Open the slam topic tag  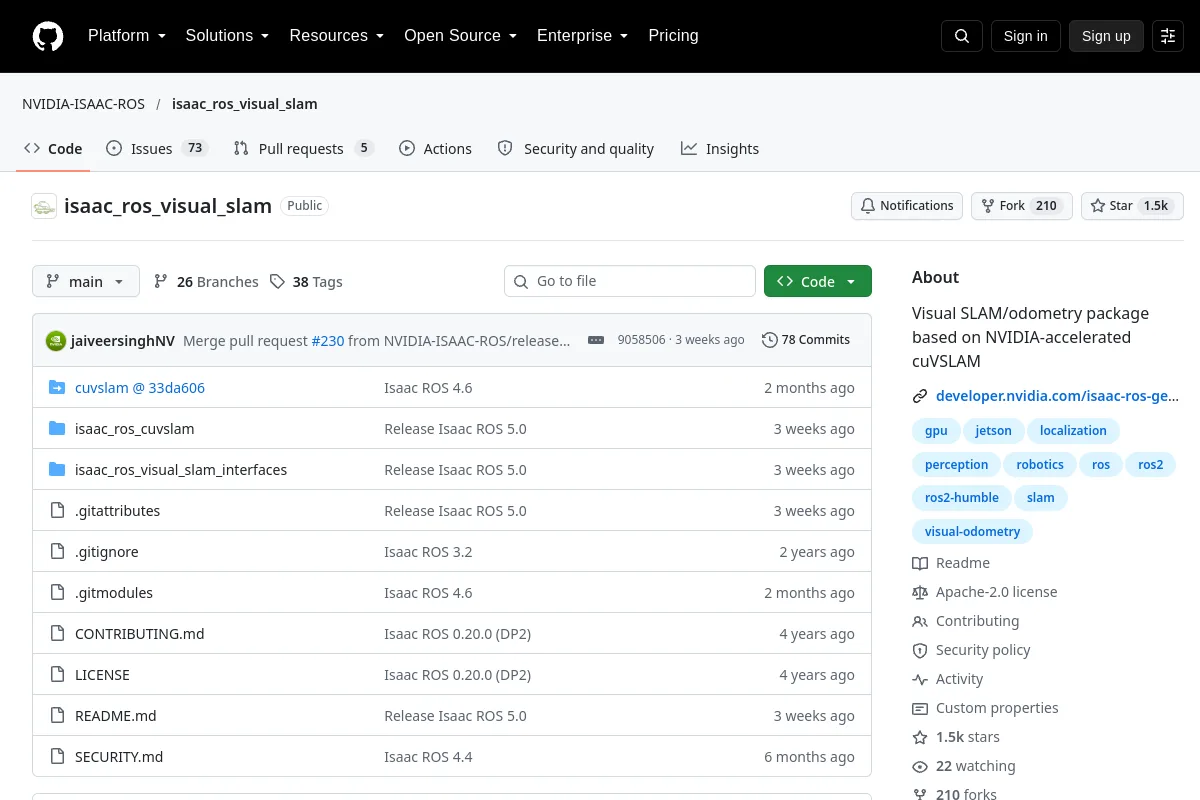[1041, 498]
